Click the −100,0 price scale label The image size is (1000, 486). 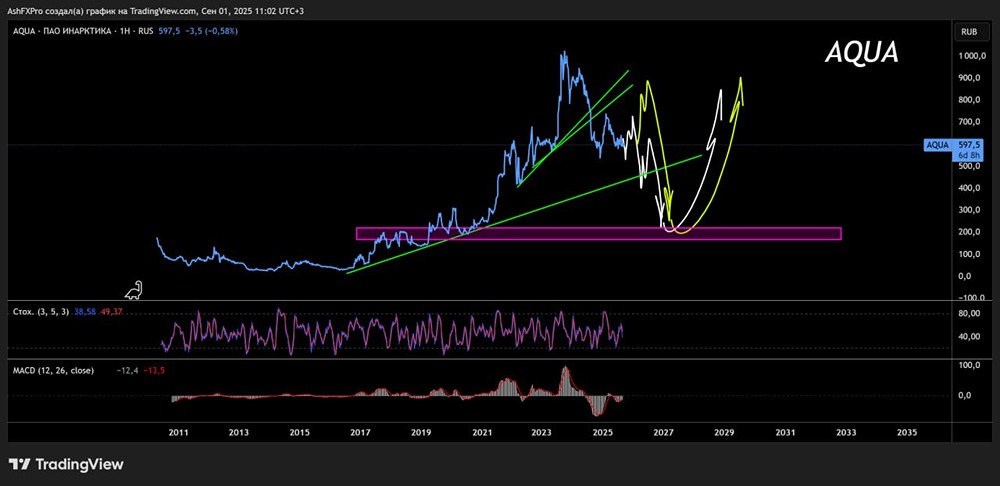pyautogui.click(x=972, y=298)
